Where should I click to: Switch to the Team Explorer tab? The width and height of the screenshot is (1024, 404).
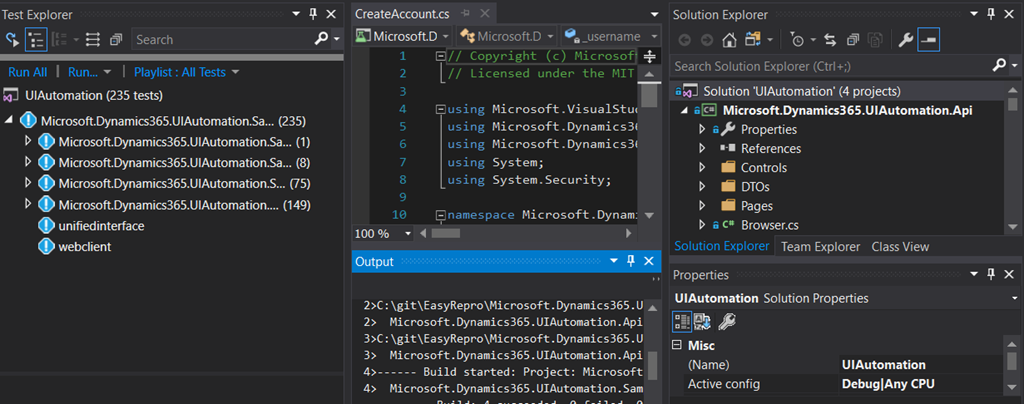tap(820, 246)
